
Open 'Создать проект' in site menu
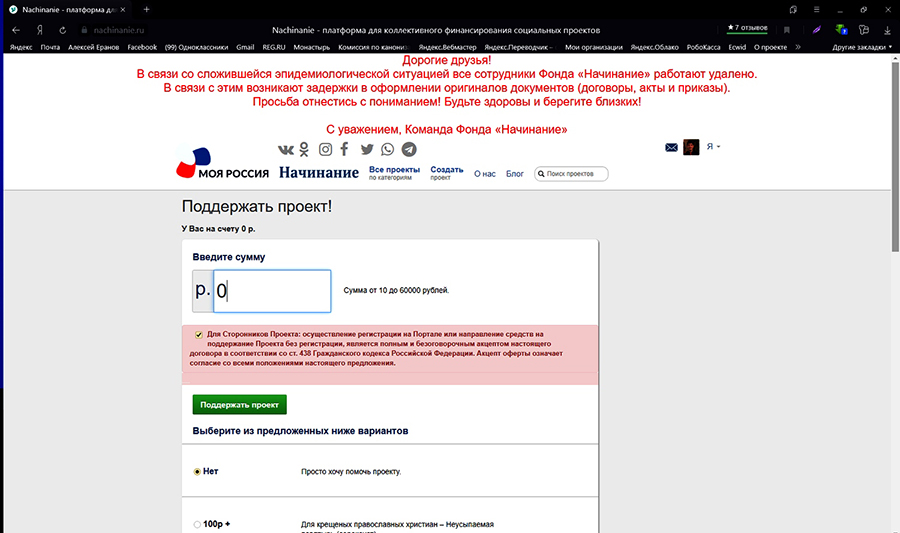tap(447, 173)
